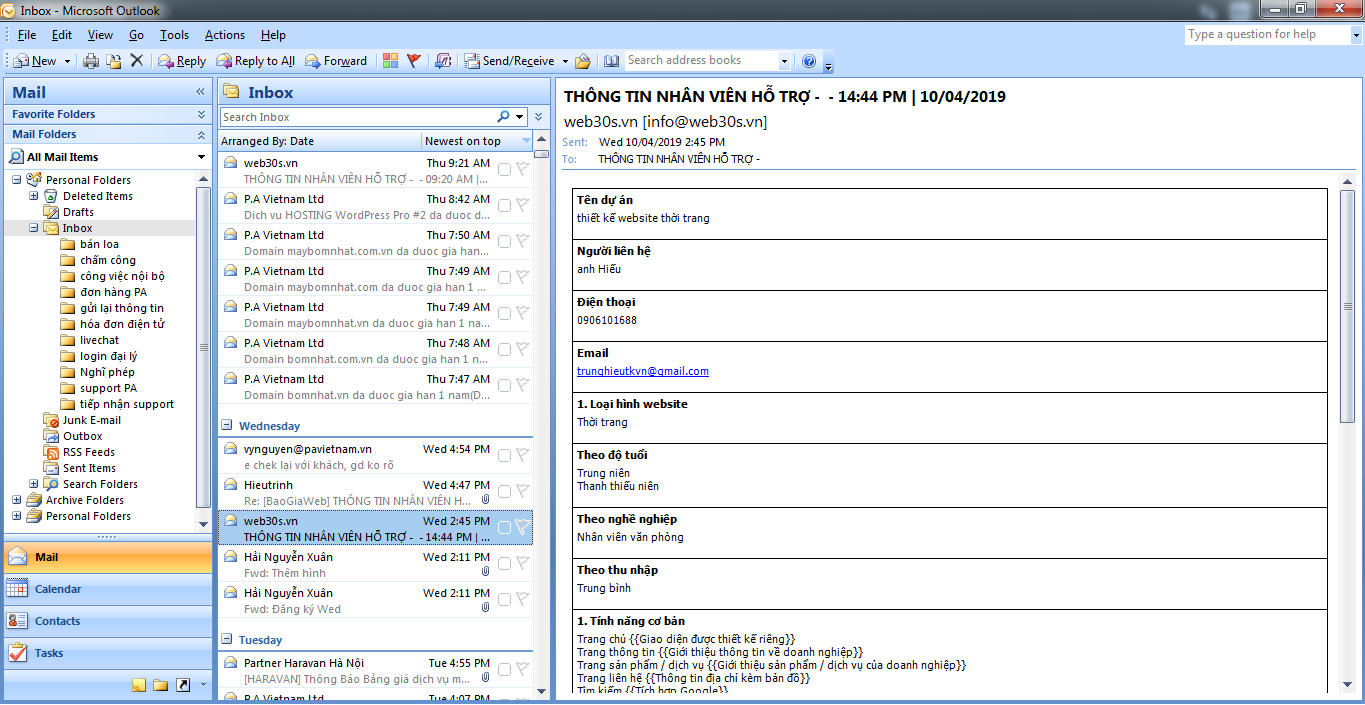The height and width of the screenshot is (705, 1365).
Task: Collapse the Mail navigation pane chevron
Action: (200, 92)
